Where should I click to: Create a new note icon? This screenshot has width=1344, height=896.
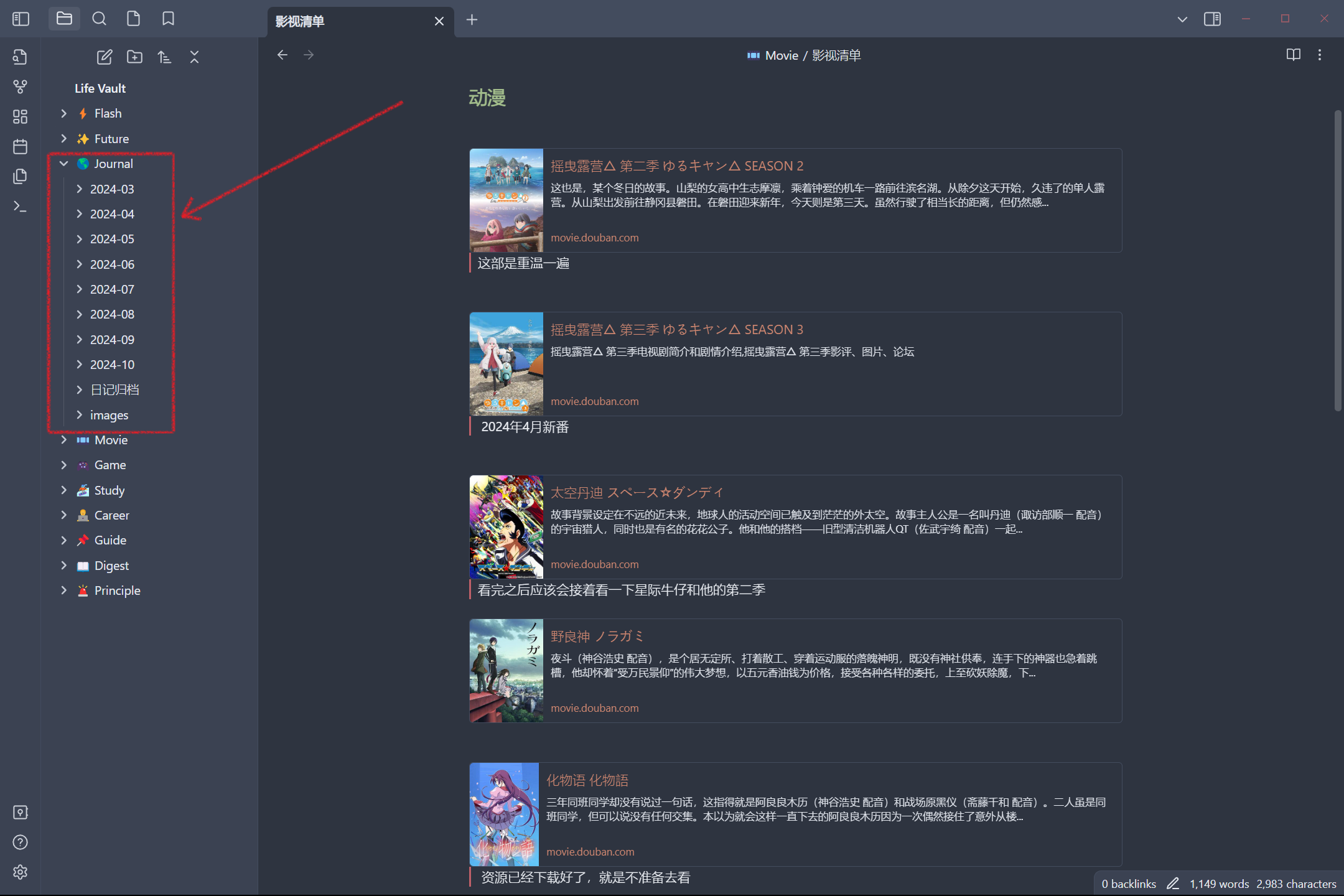click(105, 57)
